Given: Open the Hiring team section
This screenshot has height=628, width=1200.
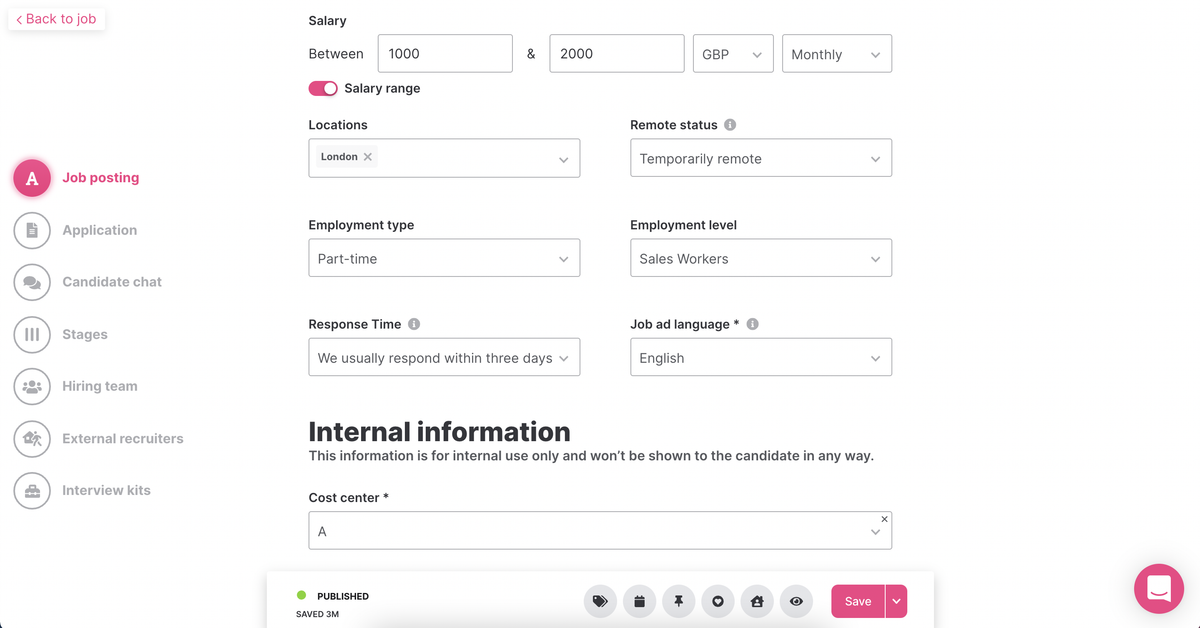Looking at the screenshot, I should click(x=99, y=386).
